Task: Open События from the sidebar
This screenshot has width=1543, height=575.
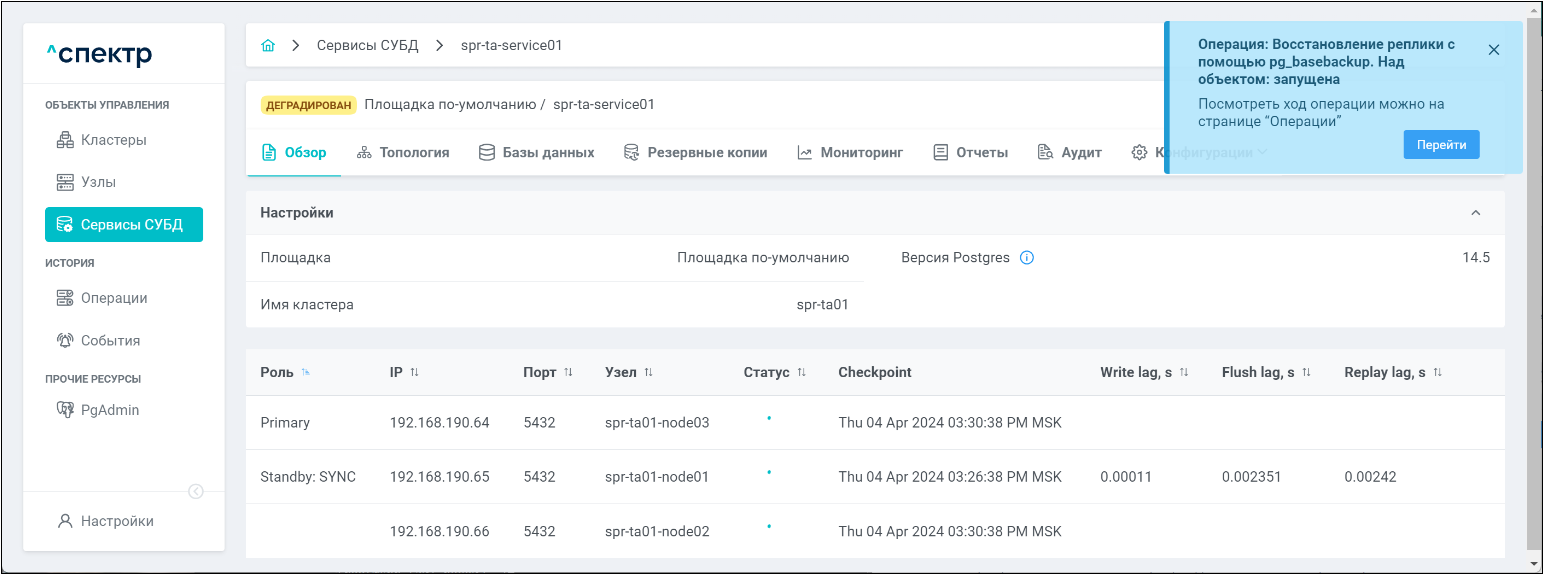Action: pos(110,340)
